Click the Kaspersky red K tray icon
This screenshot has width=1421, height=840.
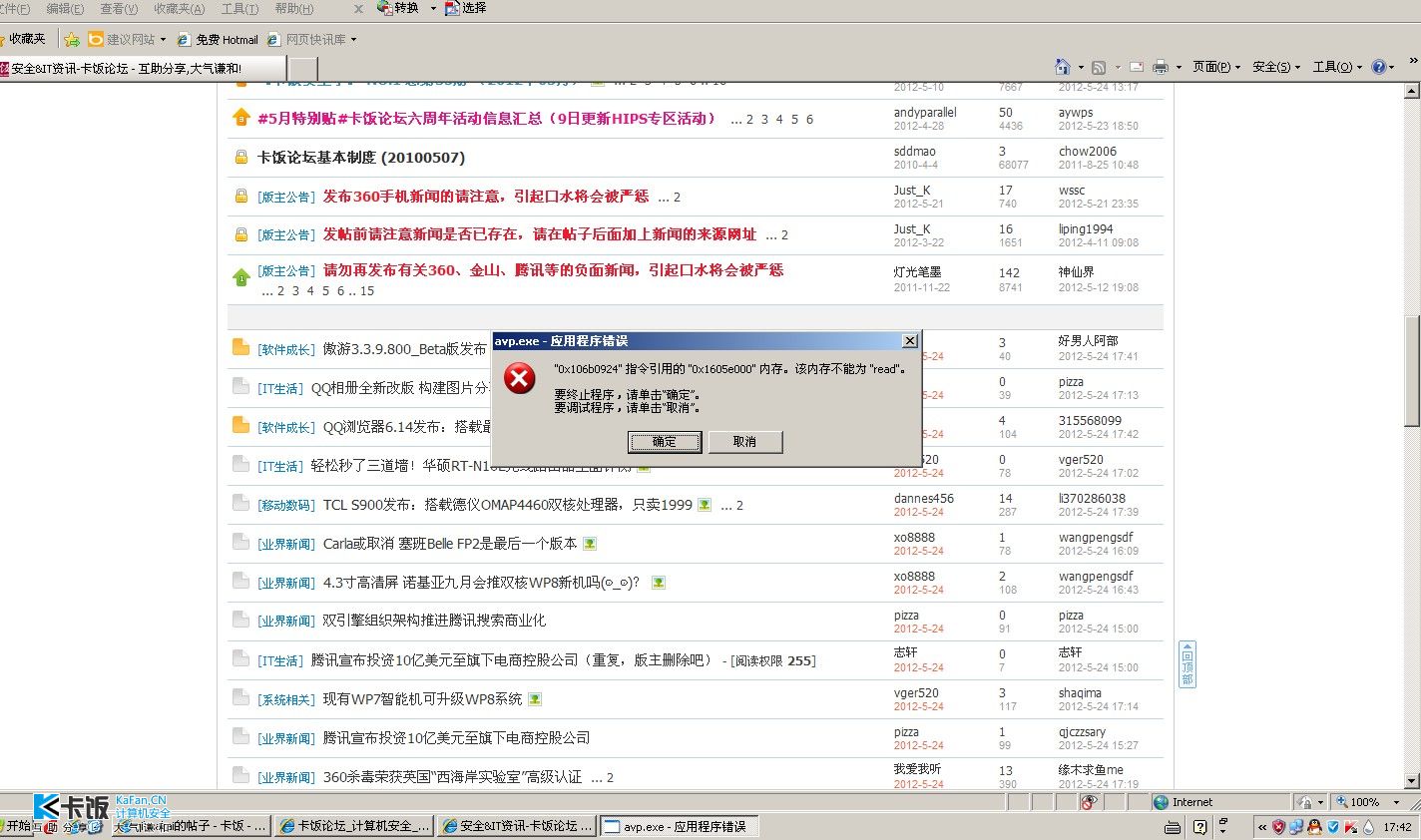pyautogui.click(x=1350, y=827)
